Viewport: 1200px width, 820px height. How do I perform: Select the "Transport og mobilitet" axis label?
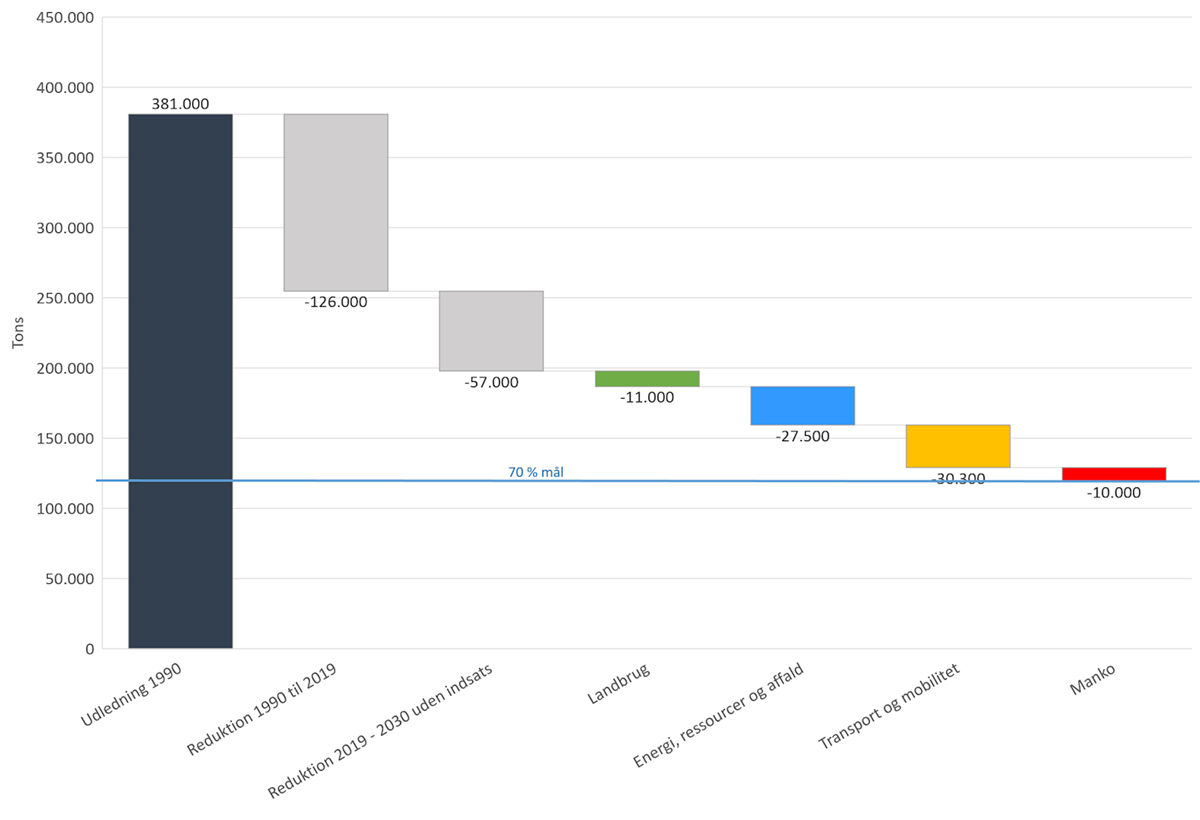pyautogui.click(x=890, y=710)
